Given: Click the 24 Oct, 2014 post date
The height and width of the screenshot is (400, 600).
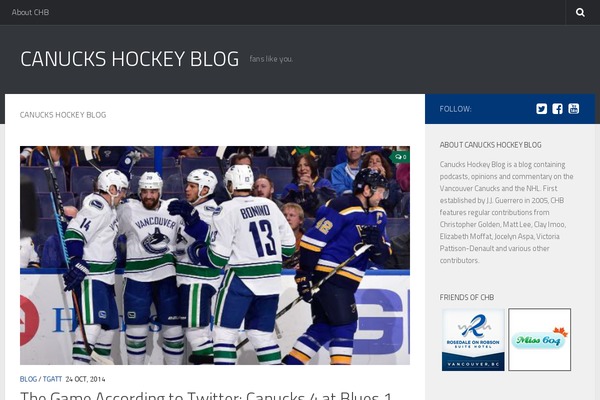Looking at the screenshot, I should [x=85, y=379].
